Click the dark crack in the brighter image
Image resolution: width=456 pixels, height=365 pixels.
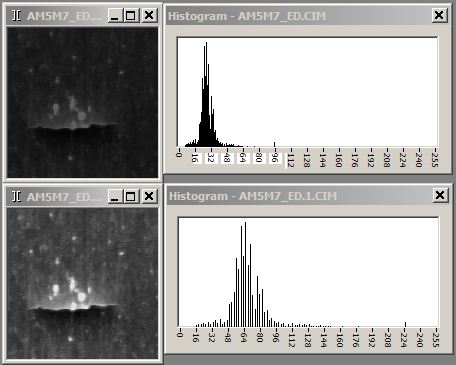click(x=72, y=310)
